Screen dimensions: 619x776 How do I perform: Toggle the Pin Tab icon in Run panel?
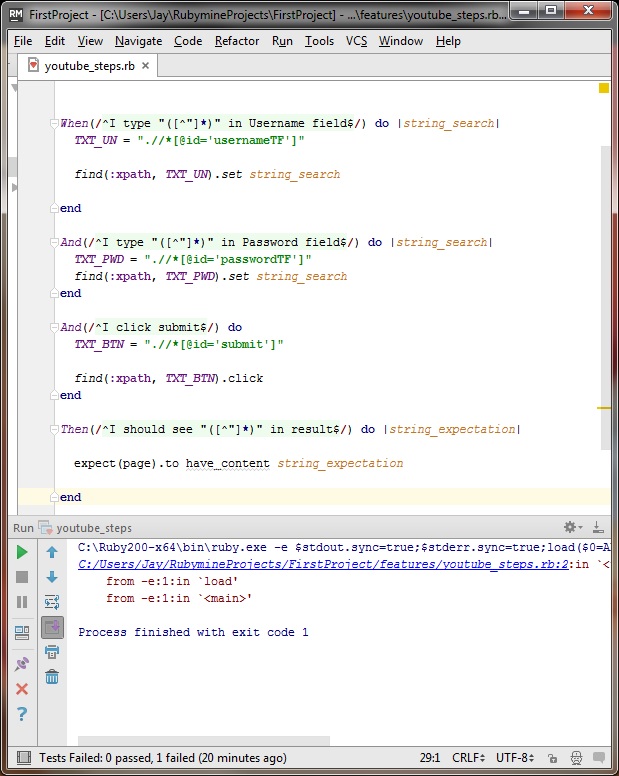coord(22,664)
